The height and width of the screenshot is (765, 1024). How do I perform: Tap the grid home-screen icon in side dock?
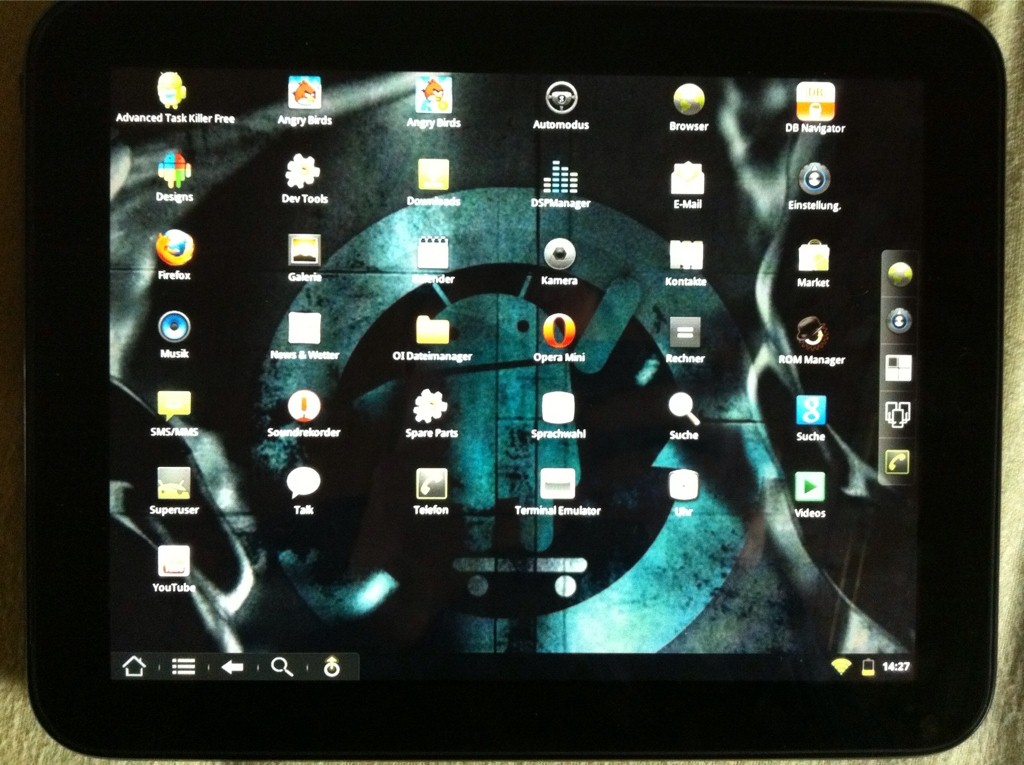tap(899, 368)
